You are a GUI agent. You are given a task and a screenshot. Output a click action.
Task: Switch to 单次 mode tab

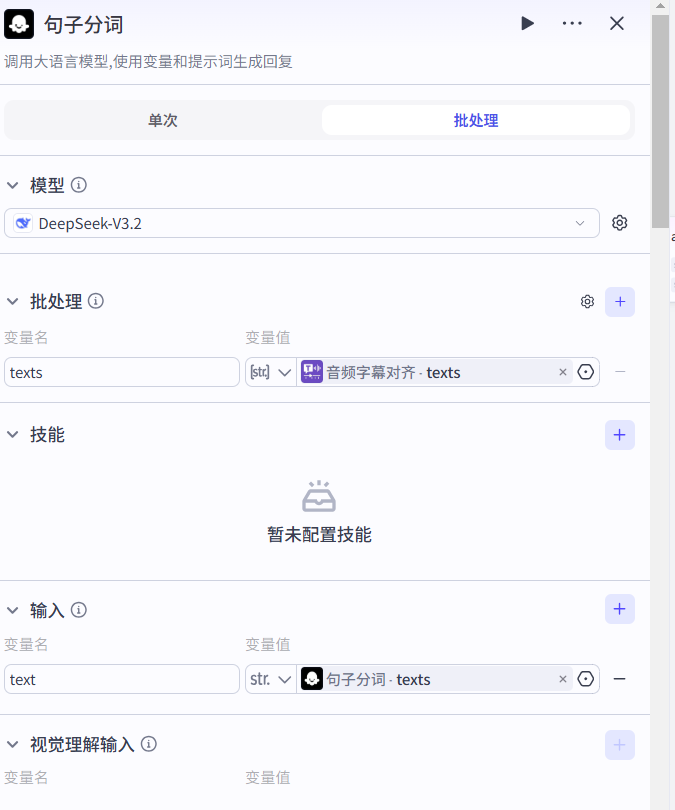pyautogui.click(x=163, y=120)
